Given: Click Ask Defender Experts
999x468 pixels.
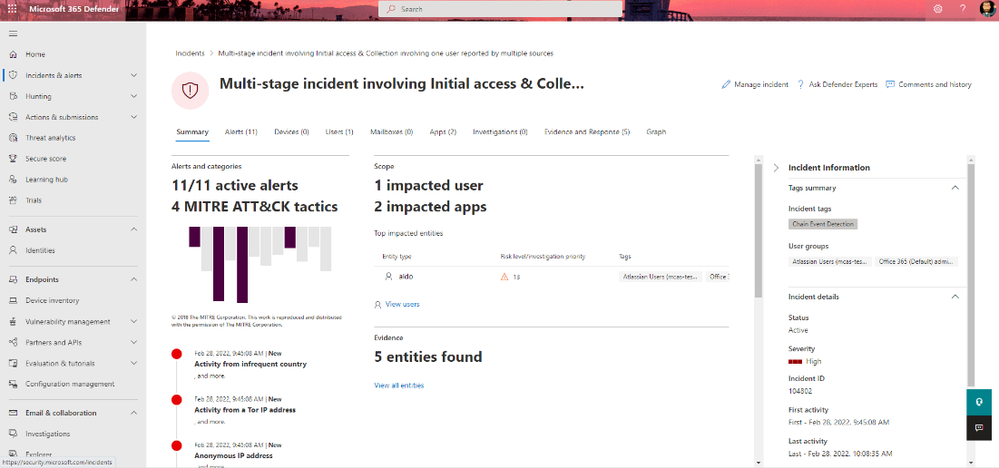Looking at the screenshot, I should coord(837,84).
